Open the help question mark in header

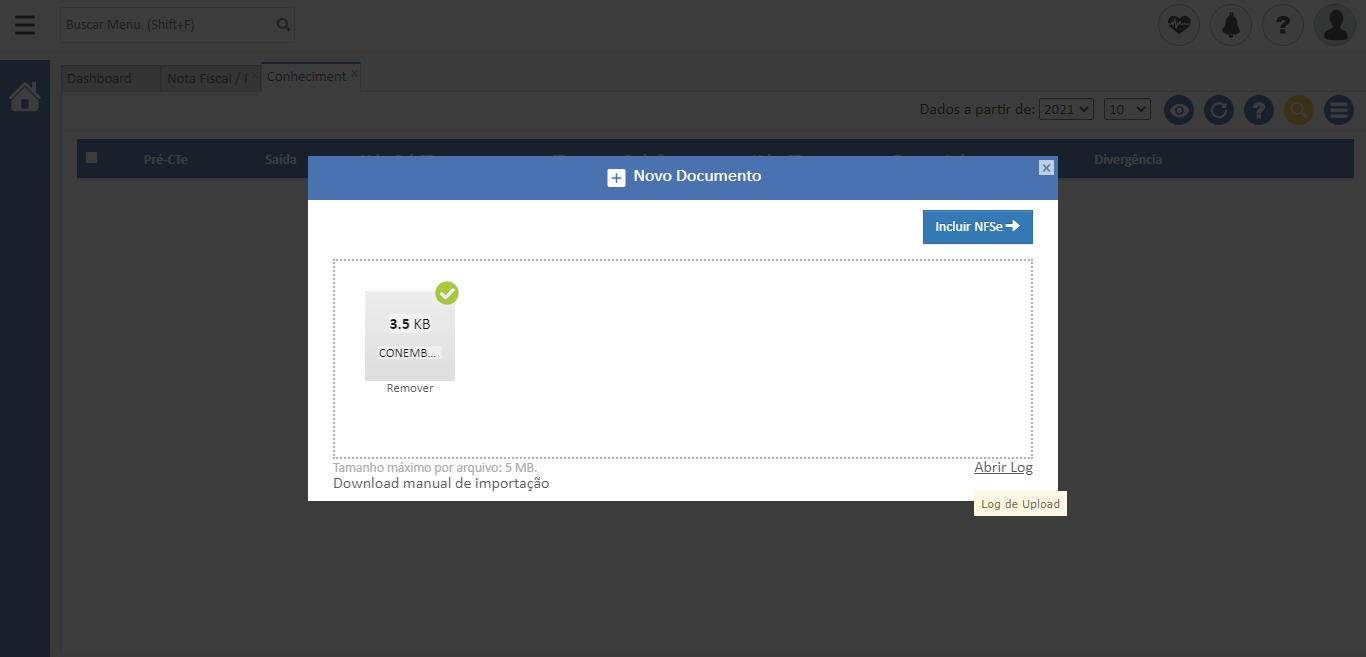(x=1283, y=25)
